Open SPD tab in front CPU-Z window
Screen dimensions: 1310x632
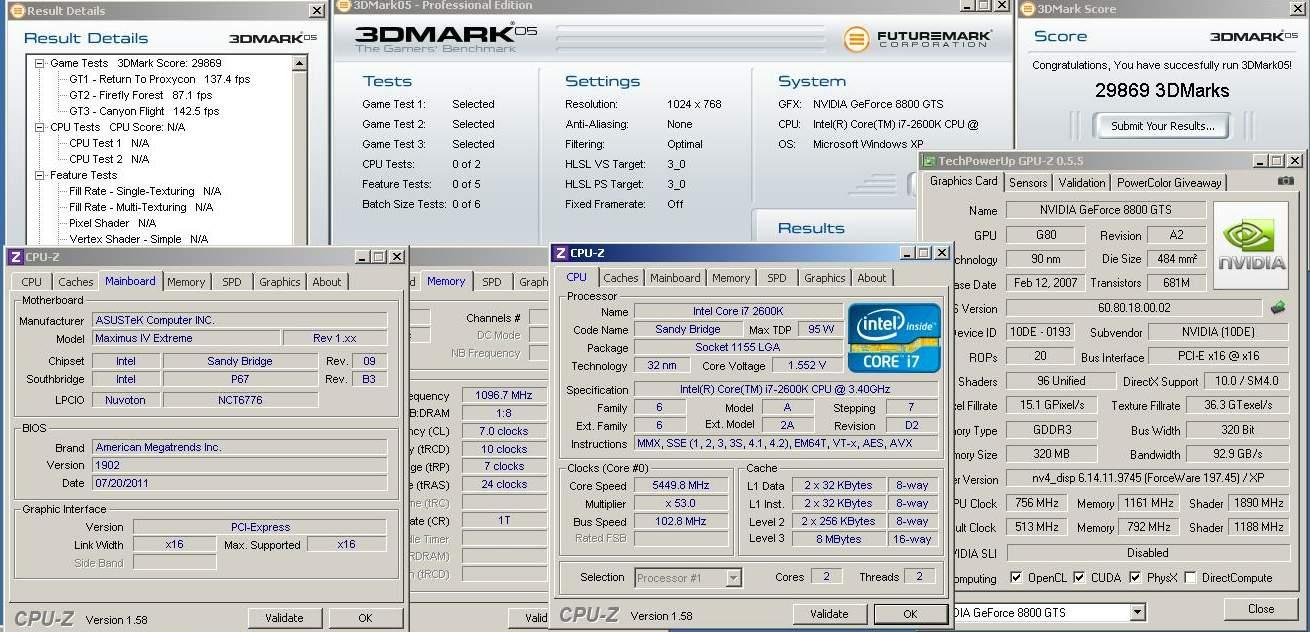tap(777, 278)
